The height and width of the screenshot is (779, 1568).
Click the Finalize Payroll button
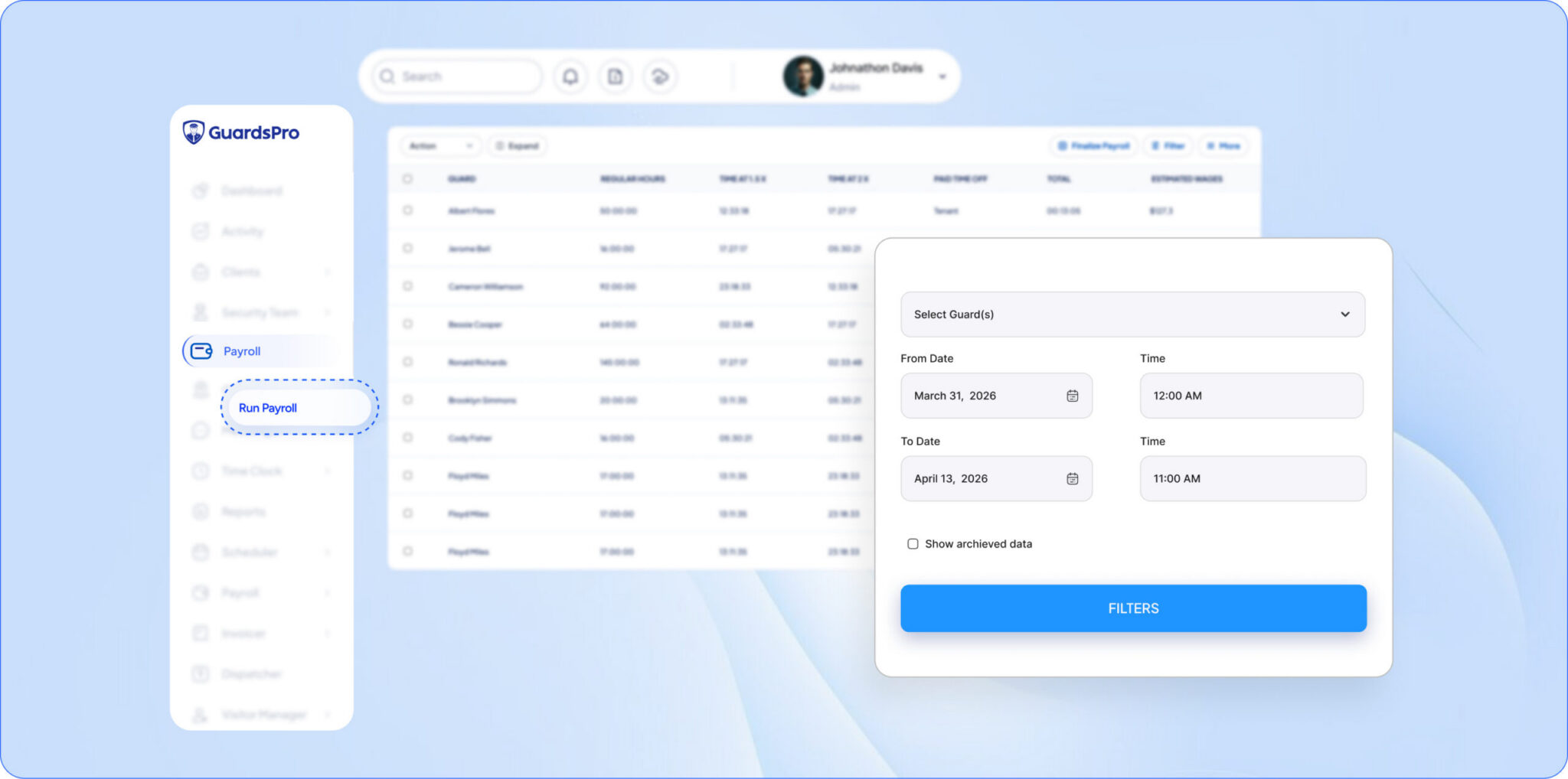click(x=1093, y=146)
